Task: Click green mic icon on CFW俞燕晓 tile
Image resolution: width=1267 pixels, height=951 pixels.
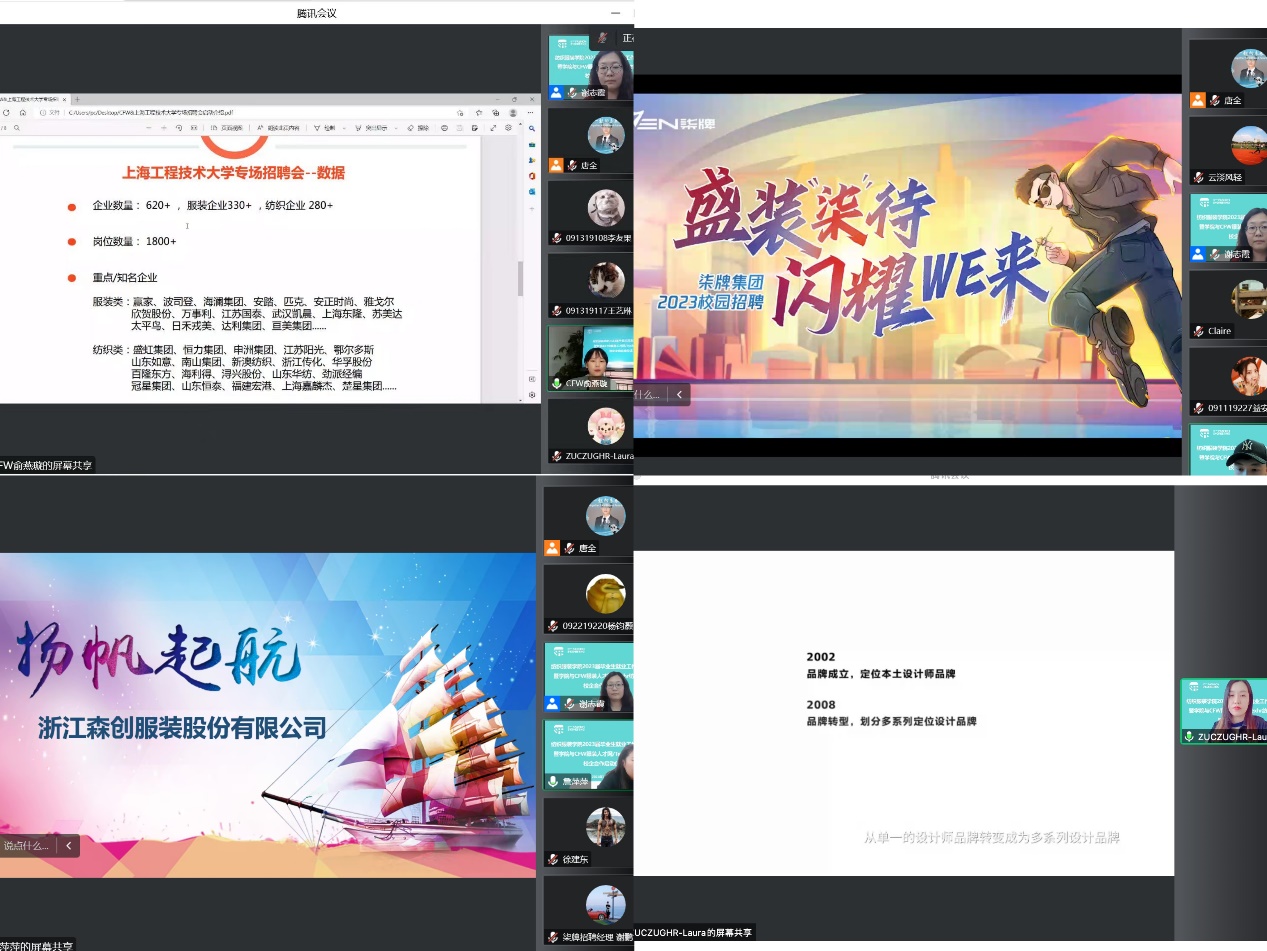Action: tap(557, 383)
